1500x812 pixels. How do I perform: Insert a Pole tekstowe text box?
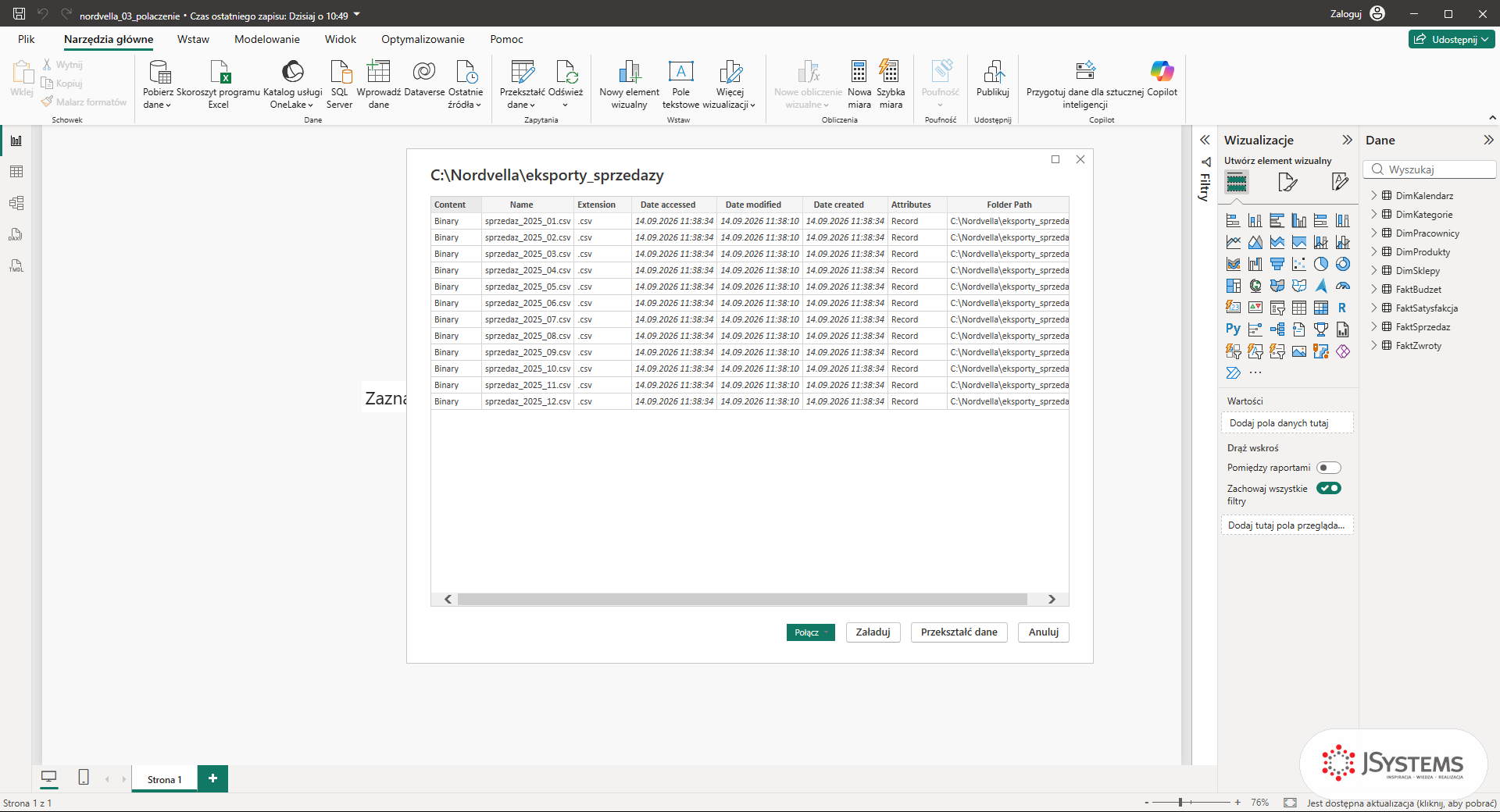(x=680, y=84)
